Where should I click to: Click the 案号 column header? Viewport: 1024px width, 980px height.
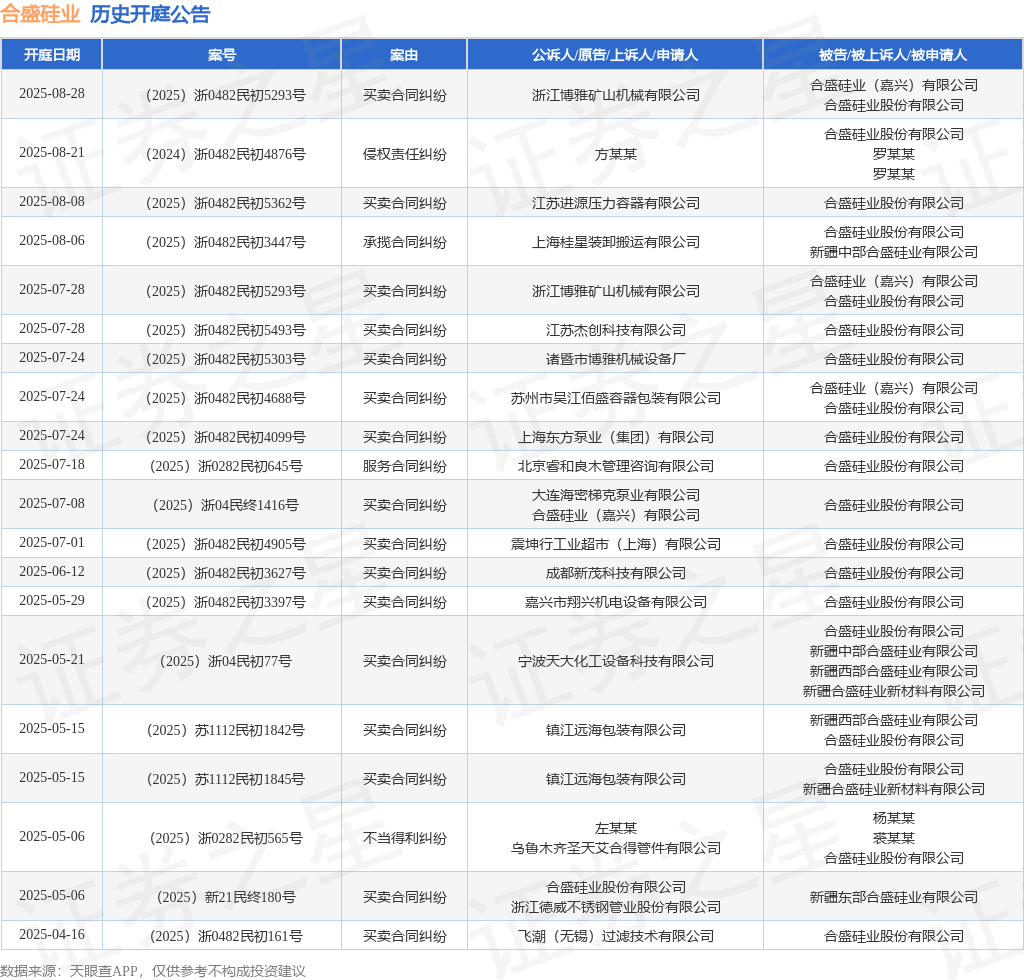coord(221,55)
